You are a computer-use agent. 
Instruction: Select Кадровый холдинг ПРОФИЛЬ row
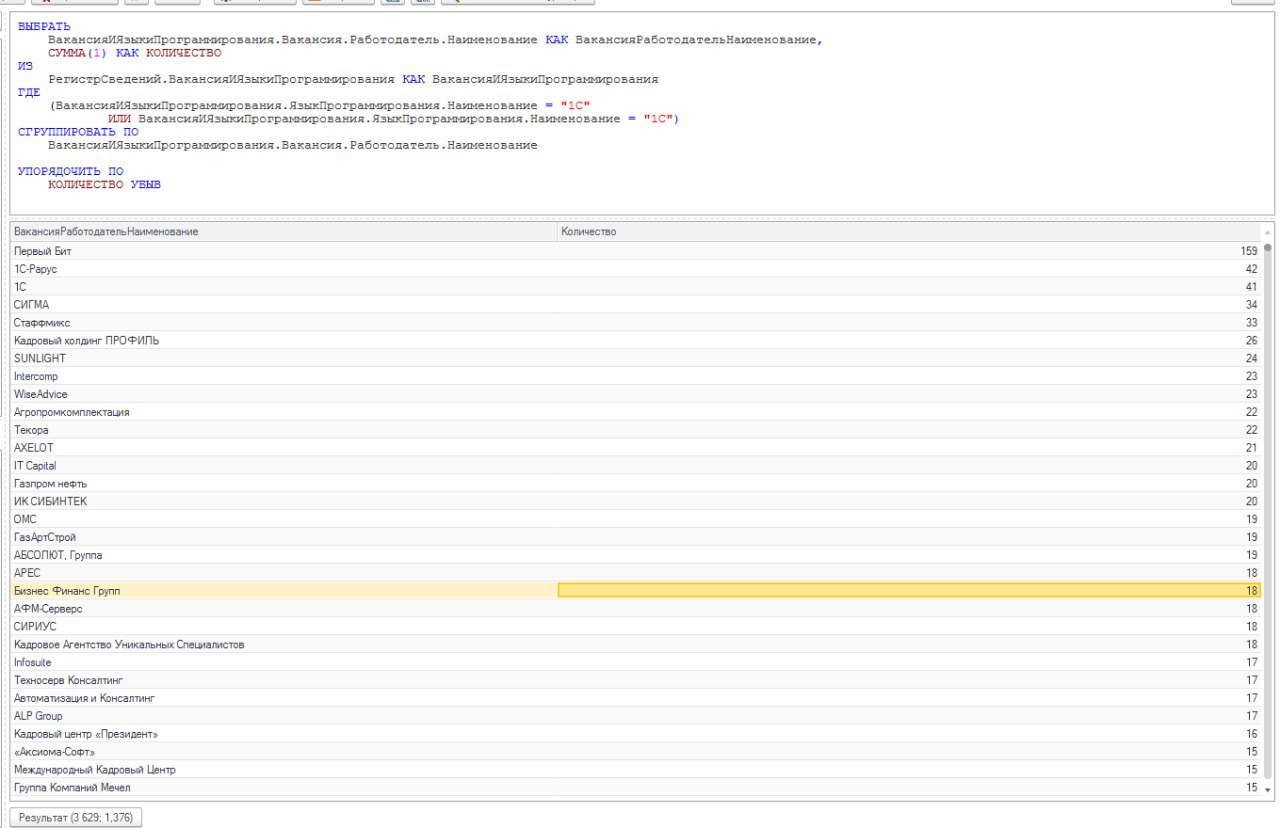[635, 340]
